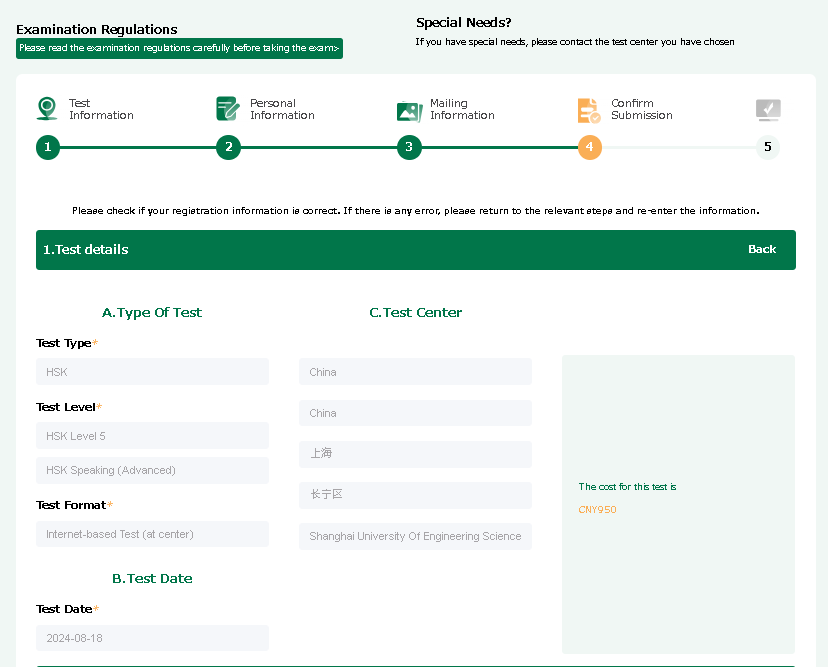The image size is (828, 667).
Task: Click the Shanghai University Of Engineering Science field
Action: [x=416, y=537]
